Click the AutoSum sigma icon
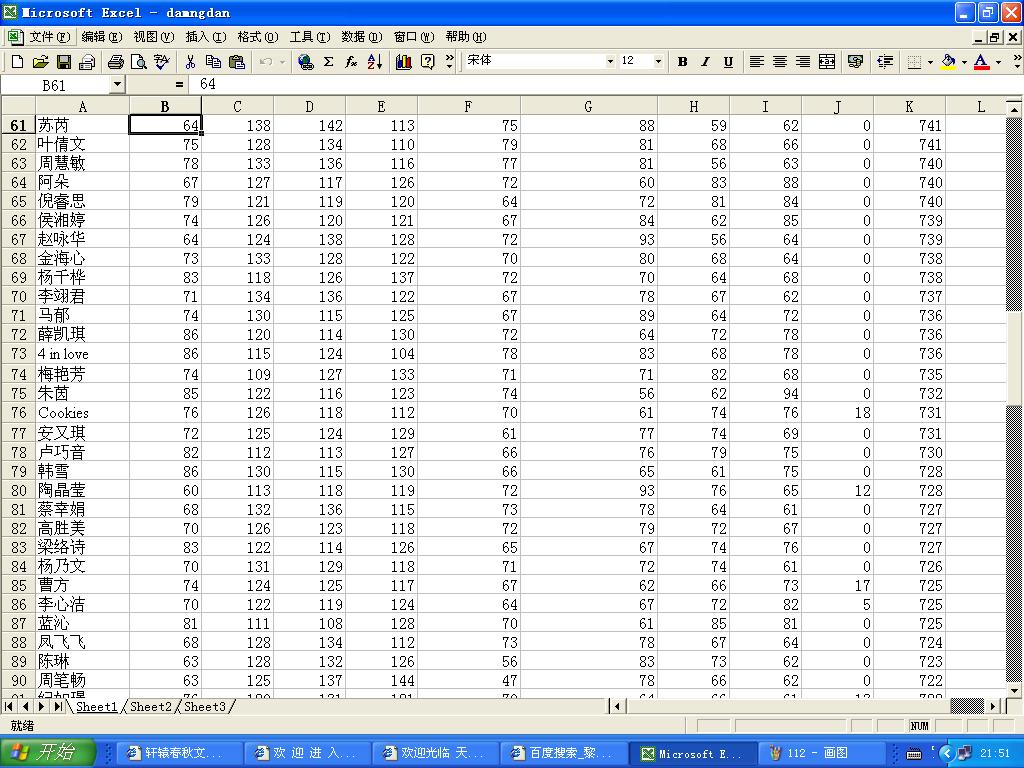Viewport: 1024px width, 768px height. tap(328, 62)
